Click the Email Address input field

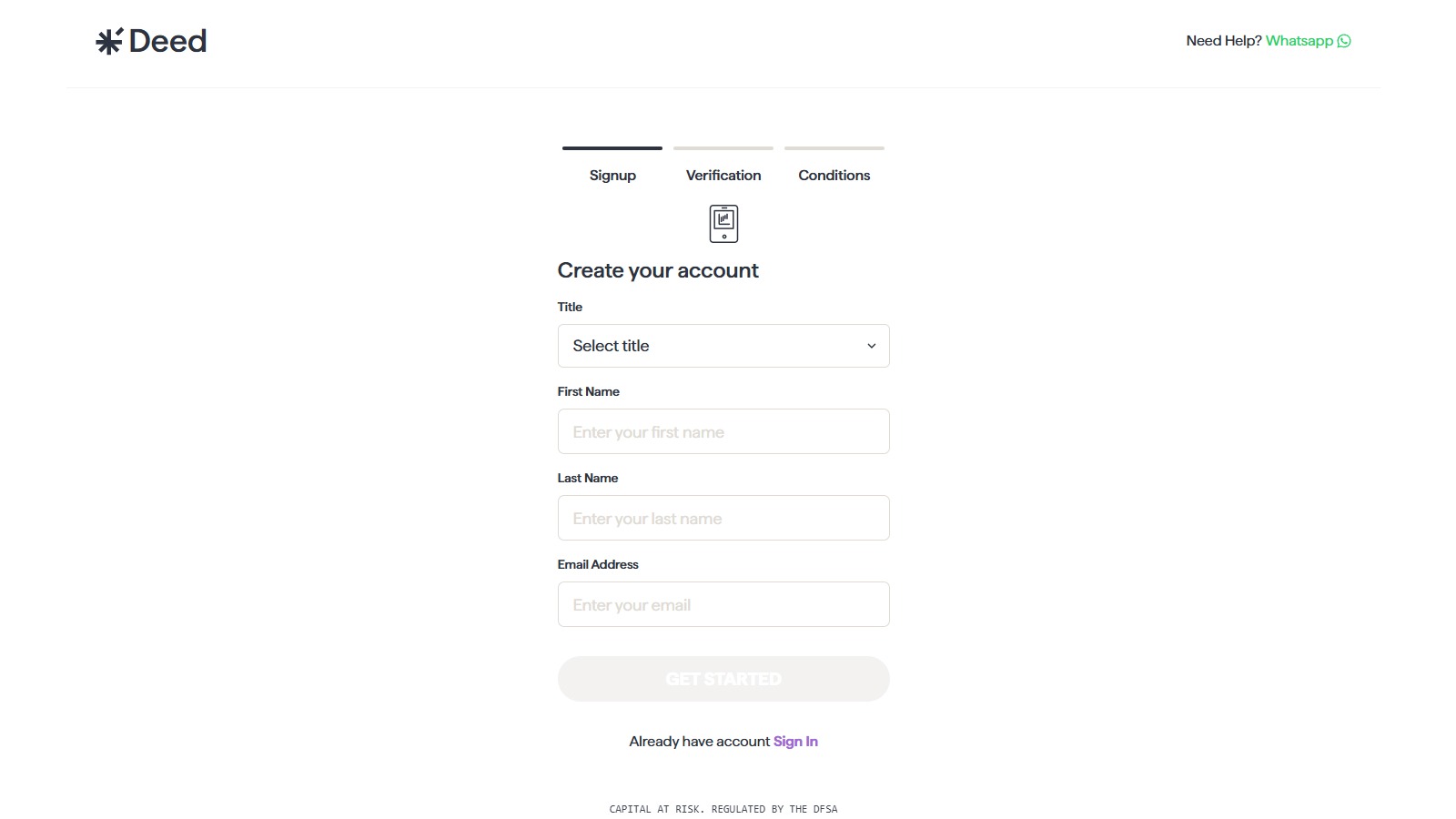[723, 603]
